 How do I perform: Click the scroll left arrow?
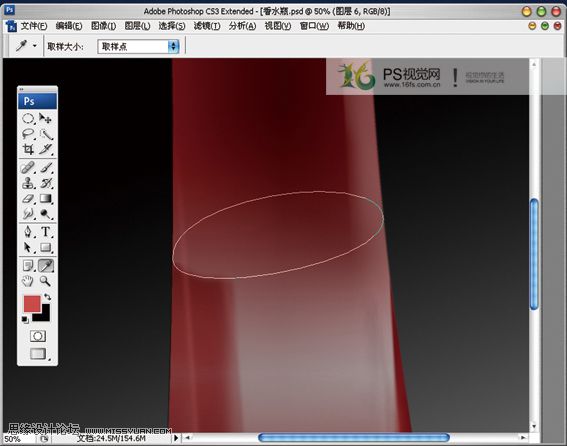[188, 438]
